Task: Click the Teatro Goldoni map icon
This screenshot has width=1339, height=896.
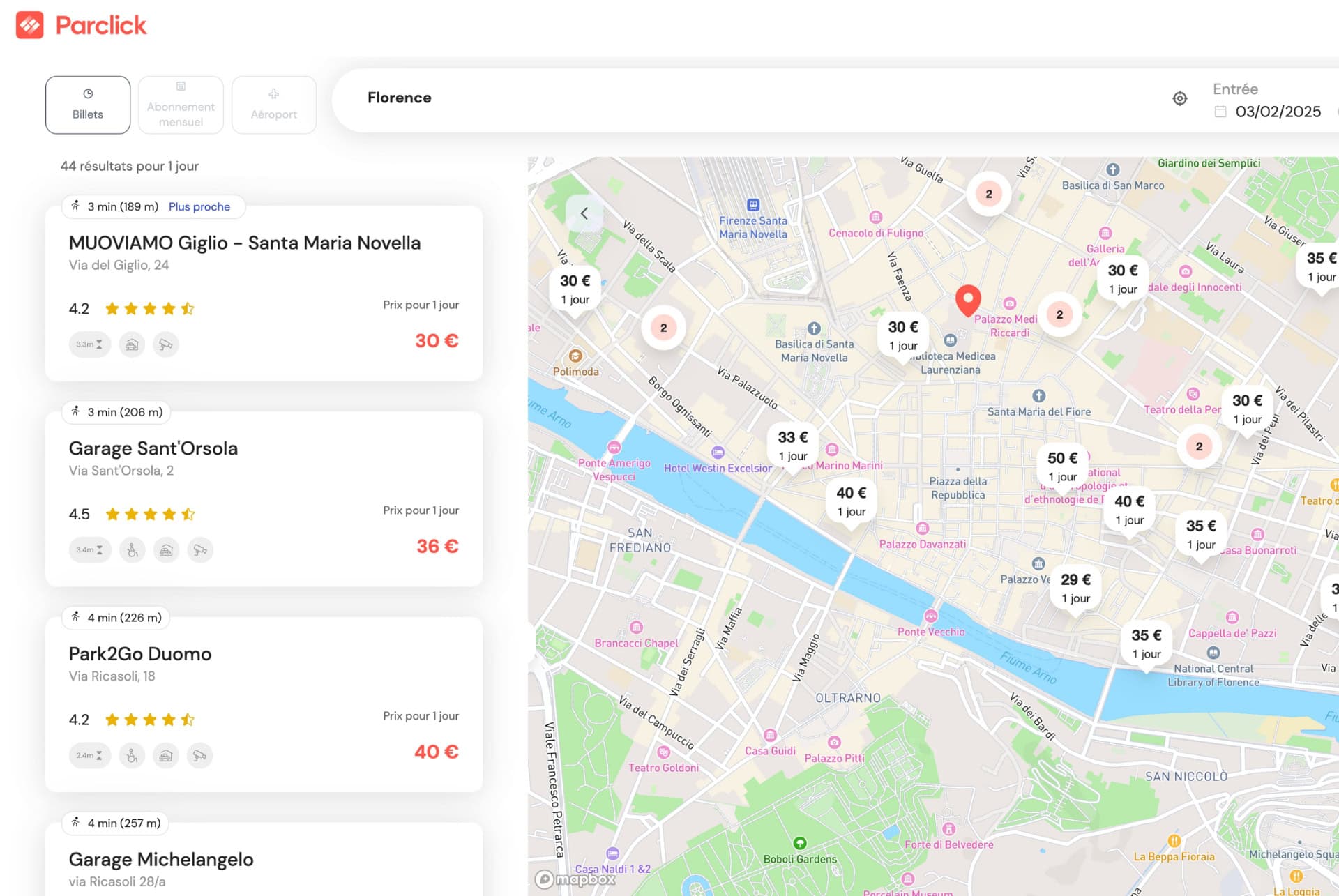Action: tap(663, 752)
